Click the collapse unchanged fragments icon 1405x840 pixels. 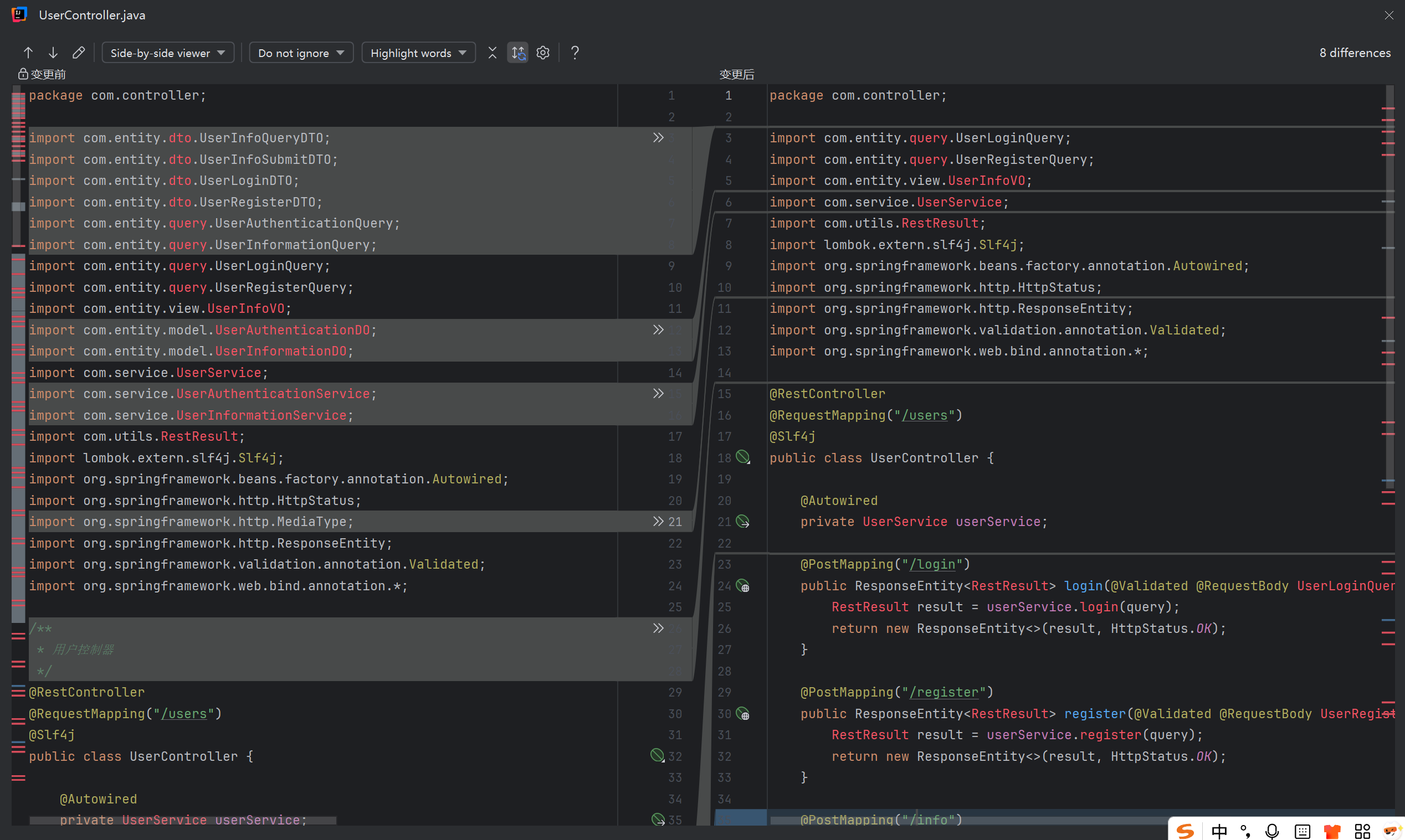click(x=492, y=53)
